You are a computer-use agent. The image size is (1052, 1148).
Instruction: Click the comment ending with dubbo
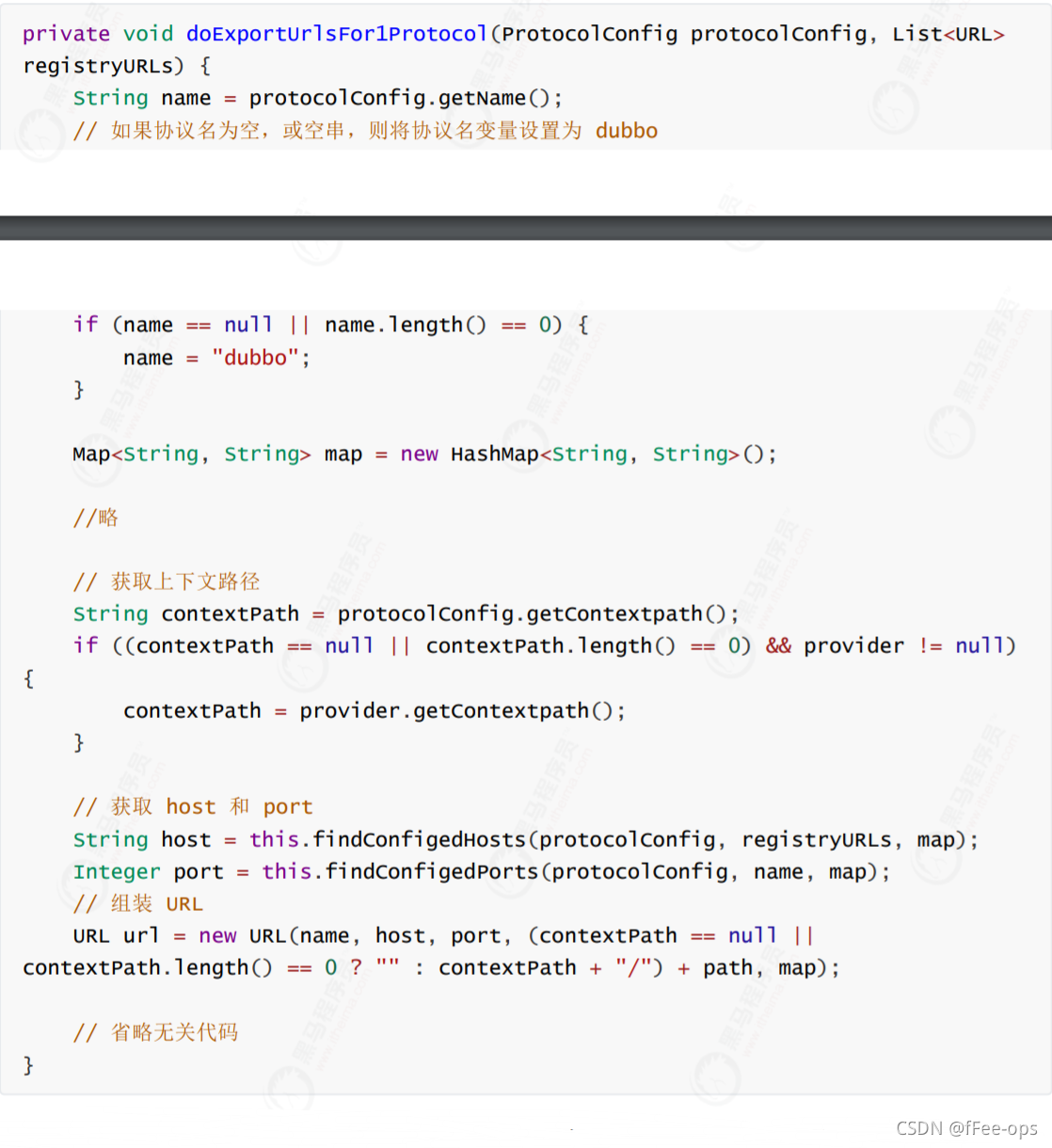365,131
